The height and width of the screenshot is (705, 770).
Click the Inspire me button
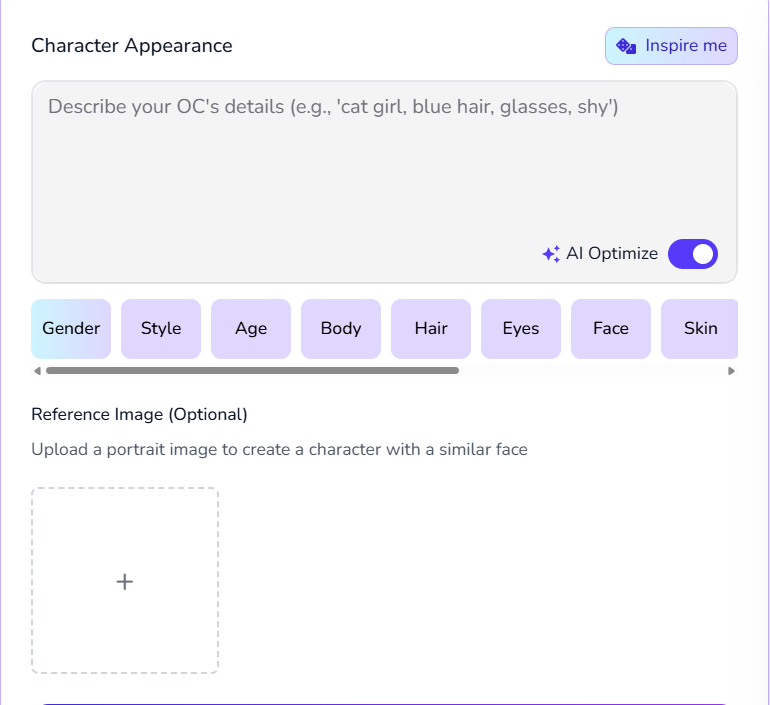tap(671, 46)
